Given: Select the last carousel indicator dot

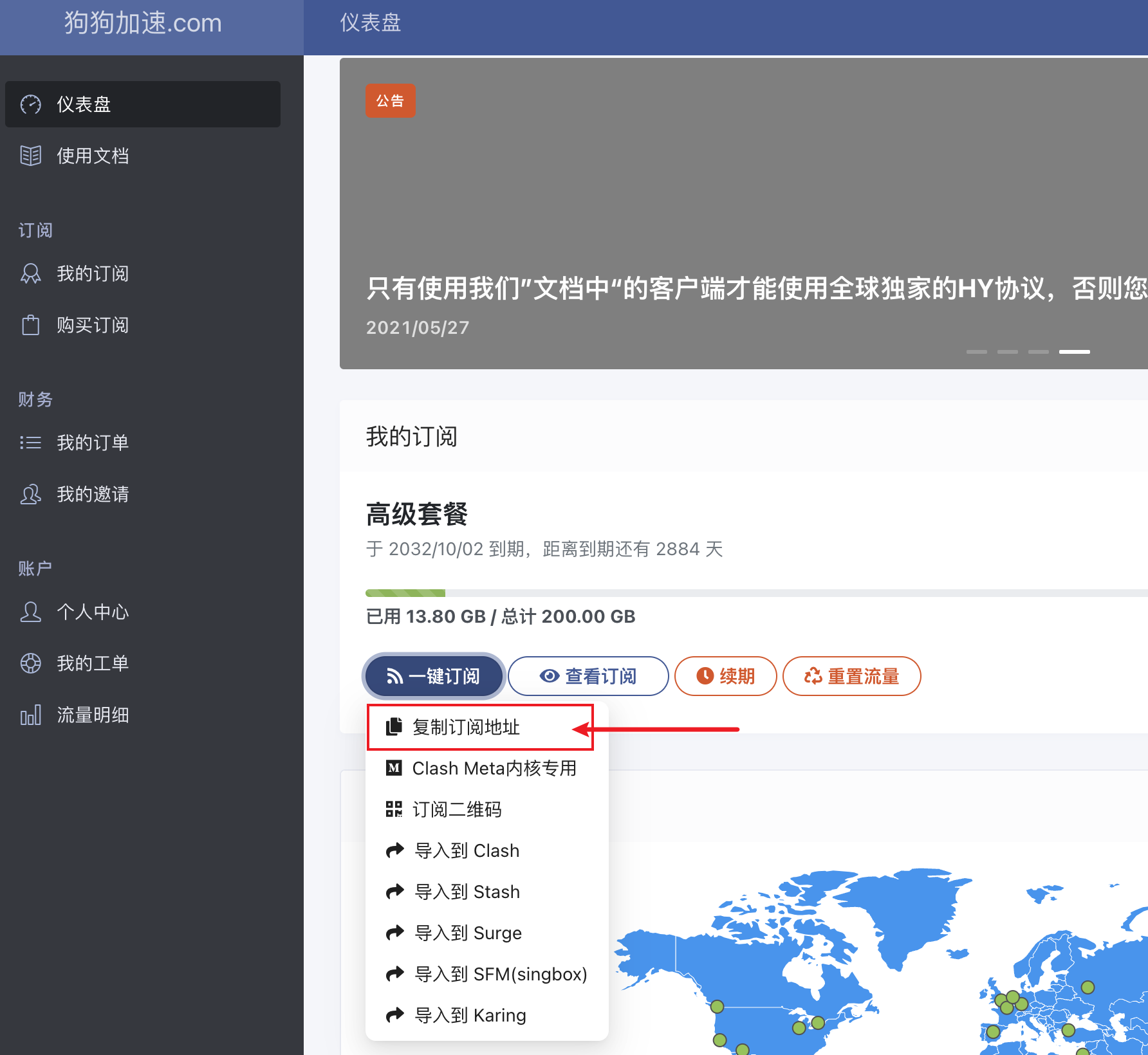Looking at the screenshot, I should coord(1074,351).
